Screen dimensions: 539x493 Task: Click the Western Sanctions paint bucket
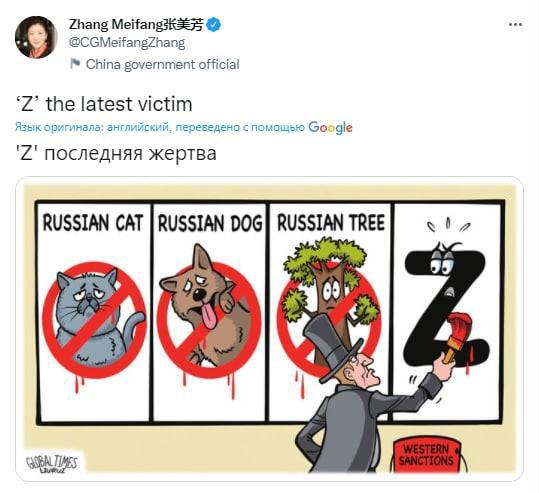point(427,455)
